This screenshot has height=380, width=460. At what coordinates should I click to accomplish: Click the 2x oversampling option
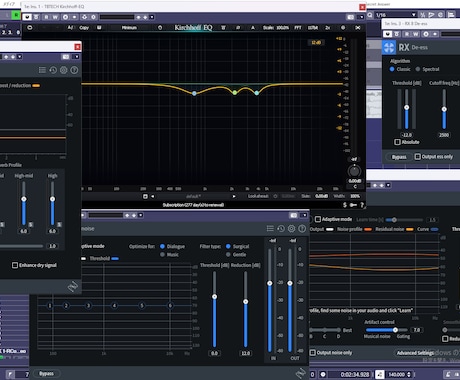tap(327, 28)
